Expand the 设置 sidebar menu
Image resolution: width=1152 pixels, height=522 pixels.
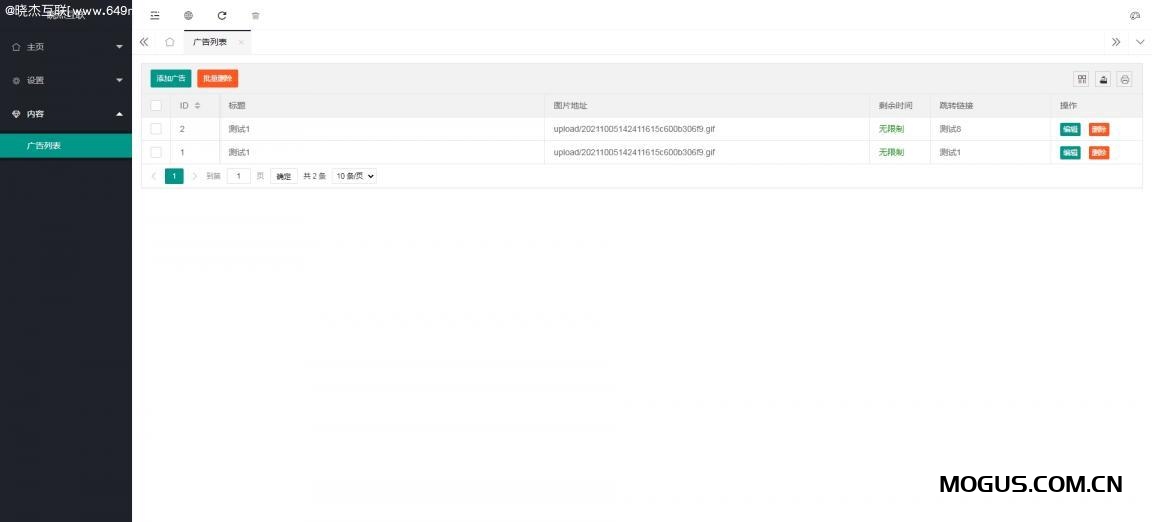[66, 80]
